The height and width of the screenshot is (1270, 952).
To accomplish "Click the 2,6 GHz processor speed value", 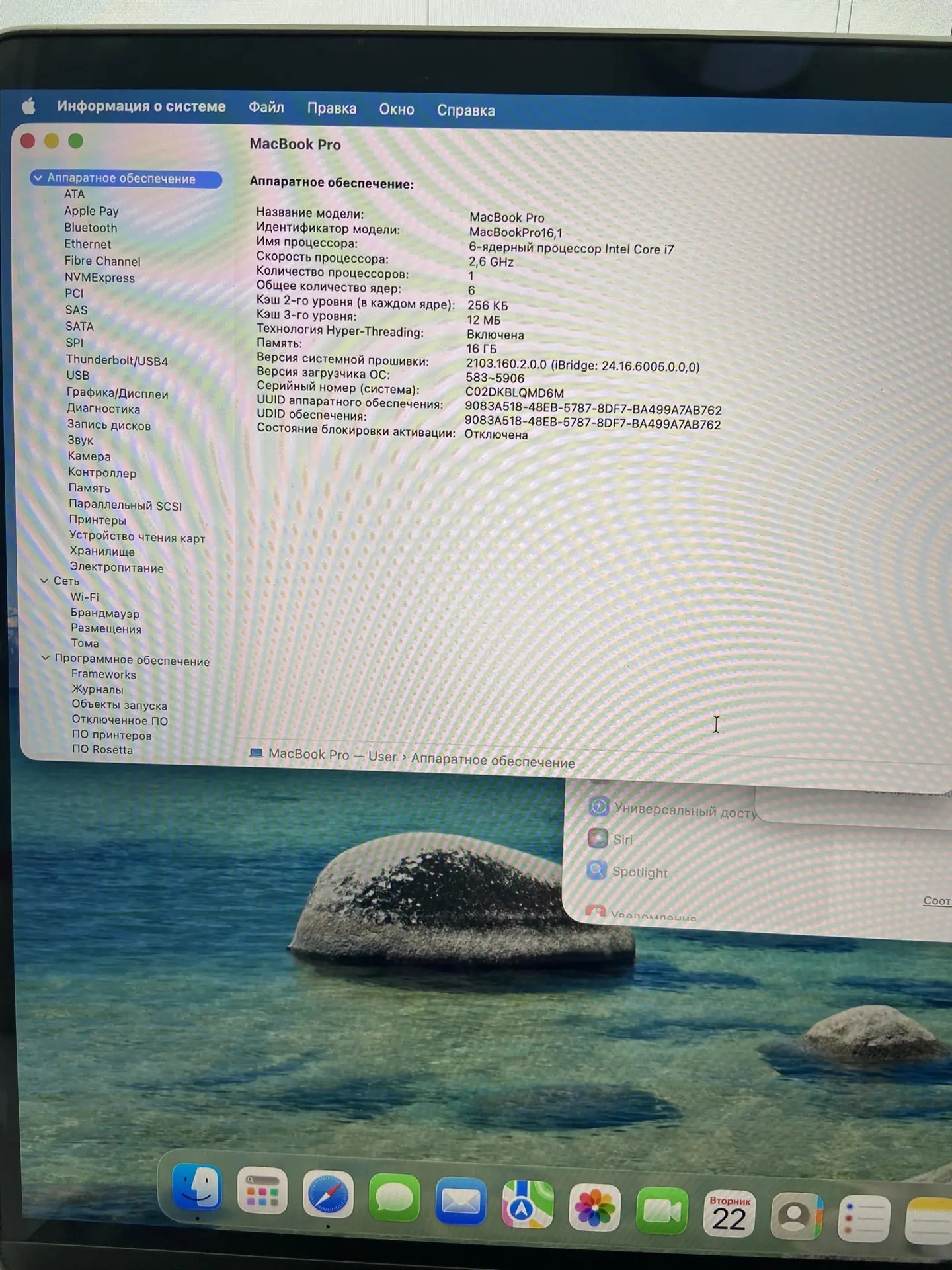I will coord(491,262).
